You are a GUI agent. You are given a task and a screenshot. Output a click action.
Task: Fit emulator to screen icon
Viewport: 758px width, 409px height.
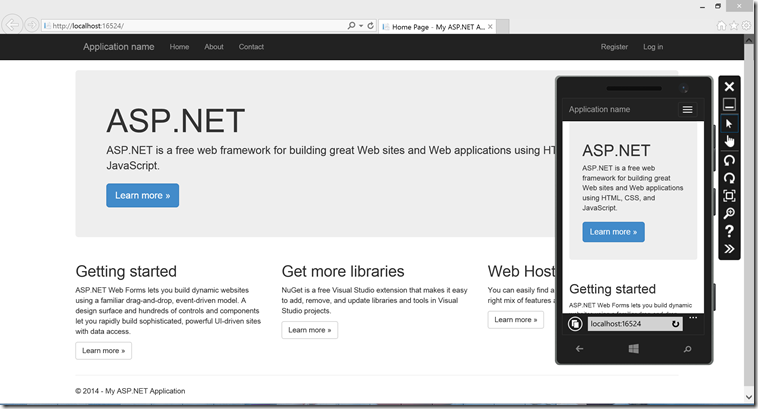(x=729, y=196)
